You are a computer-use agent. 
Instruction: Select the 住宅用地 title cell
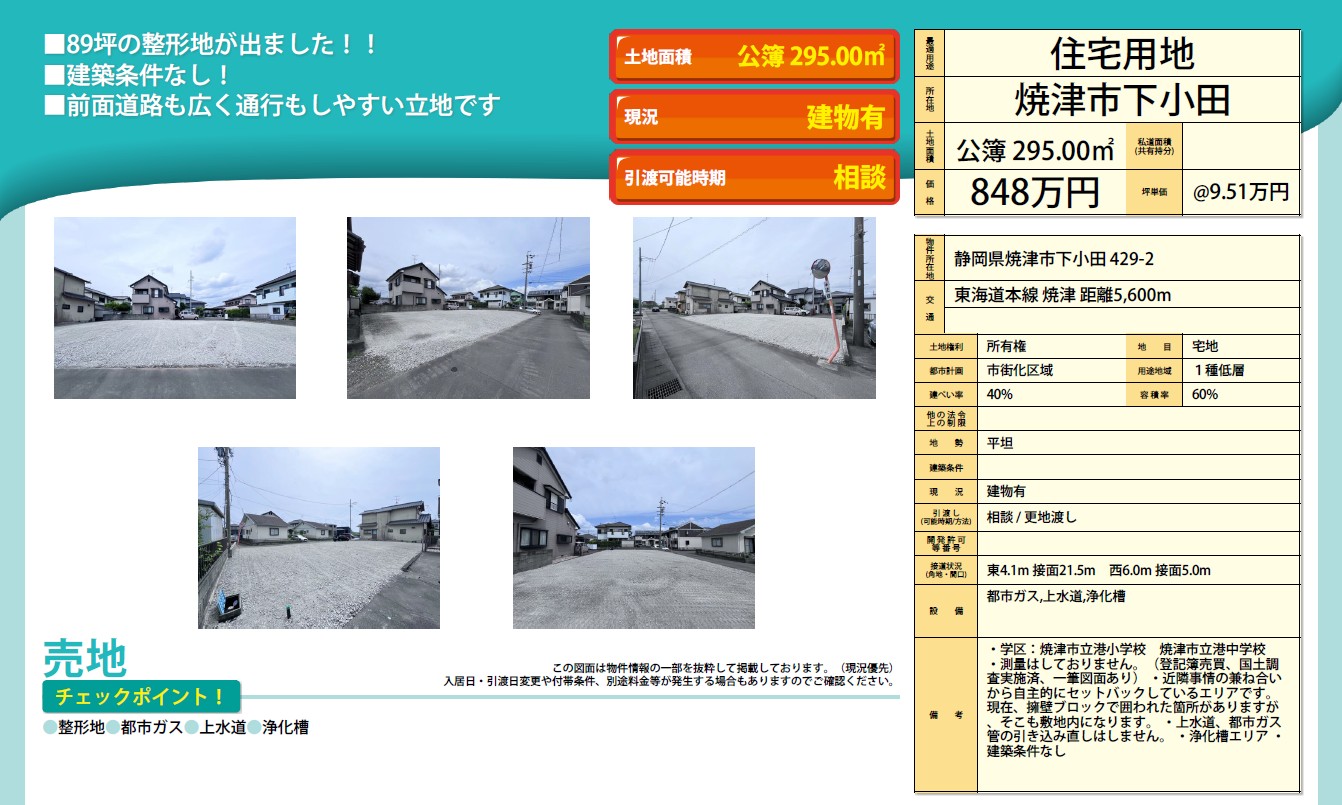click(1121, 53)
